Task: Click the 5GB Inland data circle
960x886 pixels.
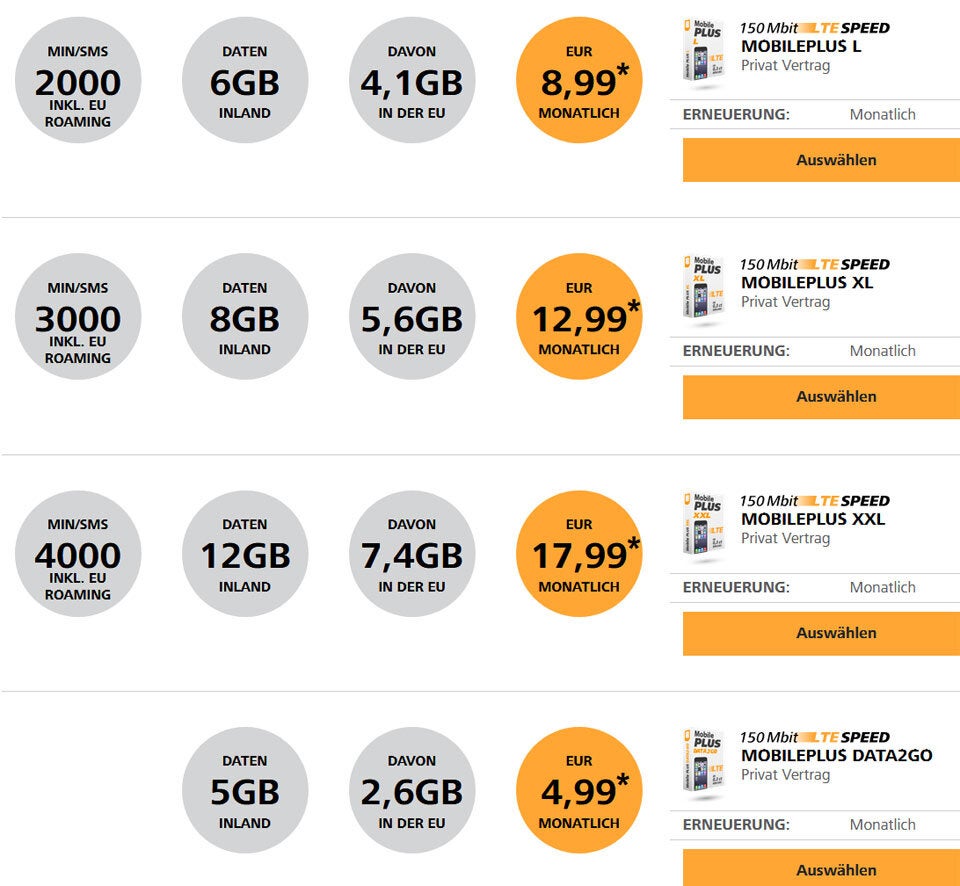Action: [x=245, y=790]
